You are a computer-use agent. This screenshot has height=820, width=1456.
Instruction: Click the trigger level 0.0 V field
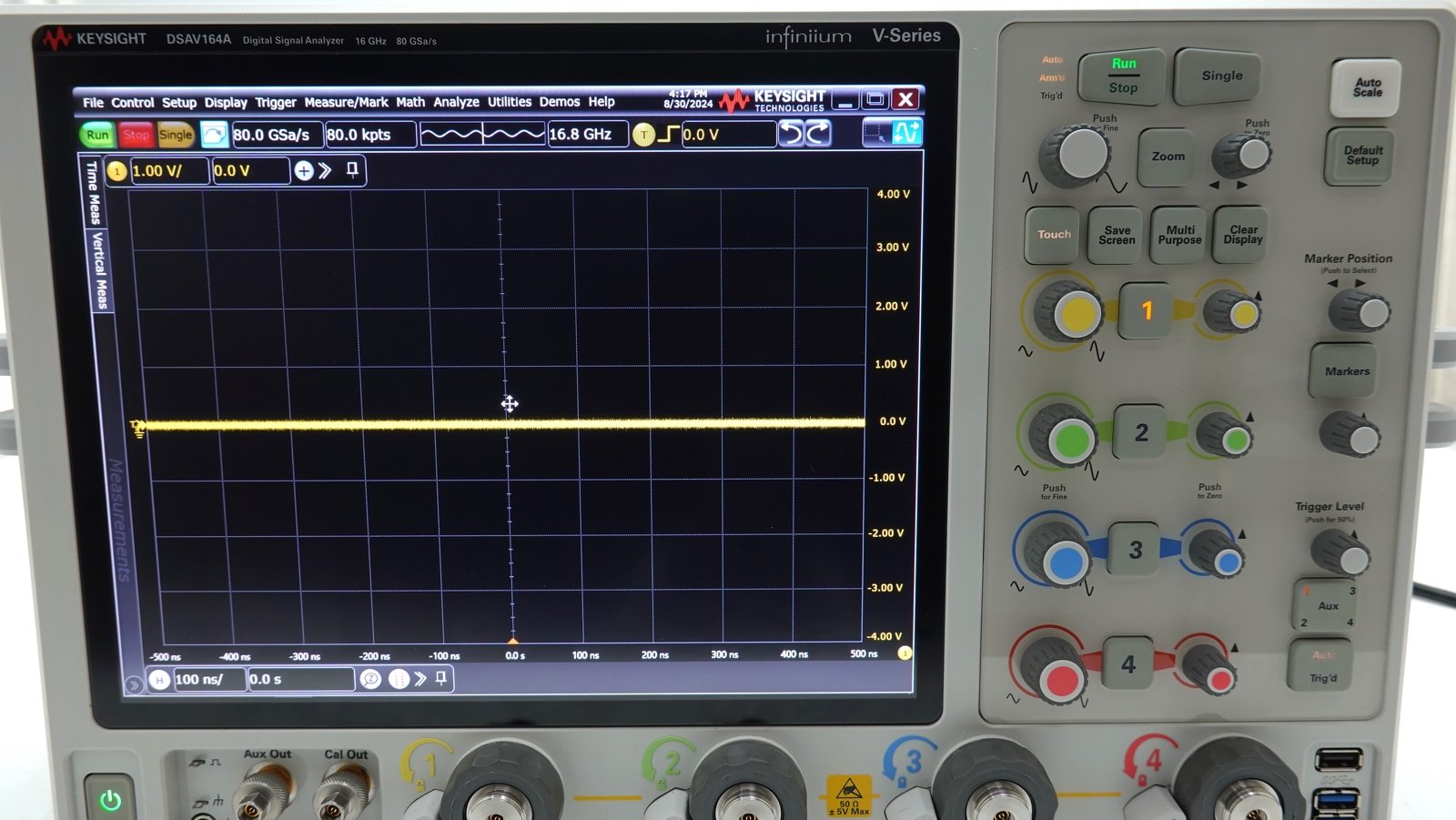728,135
